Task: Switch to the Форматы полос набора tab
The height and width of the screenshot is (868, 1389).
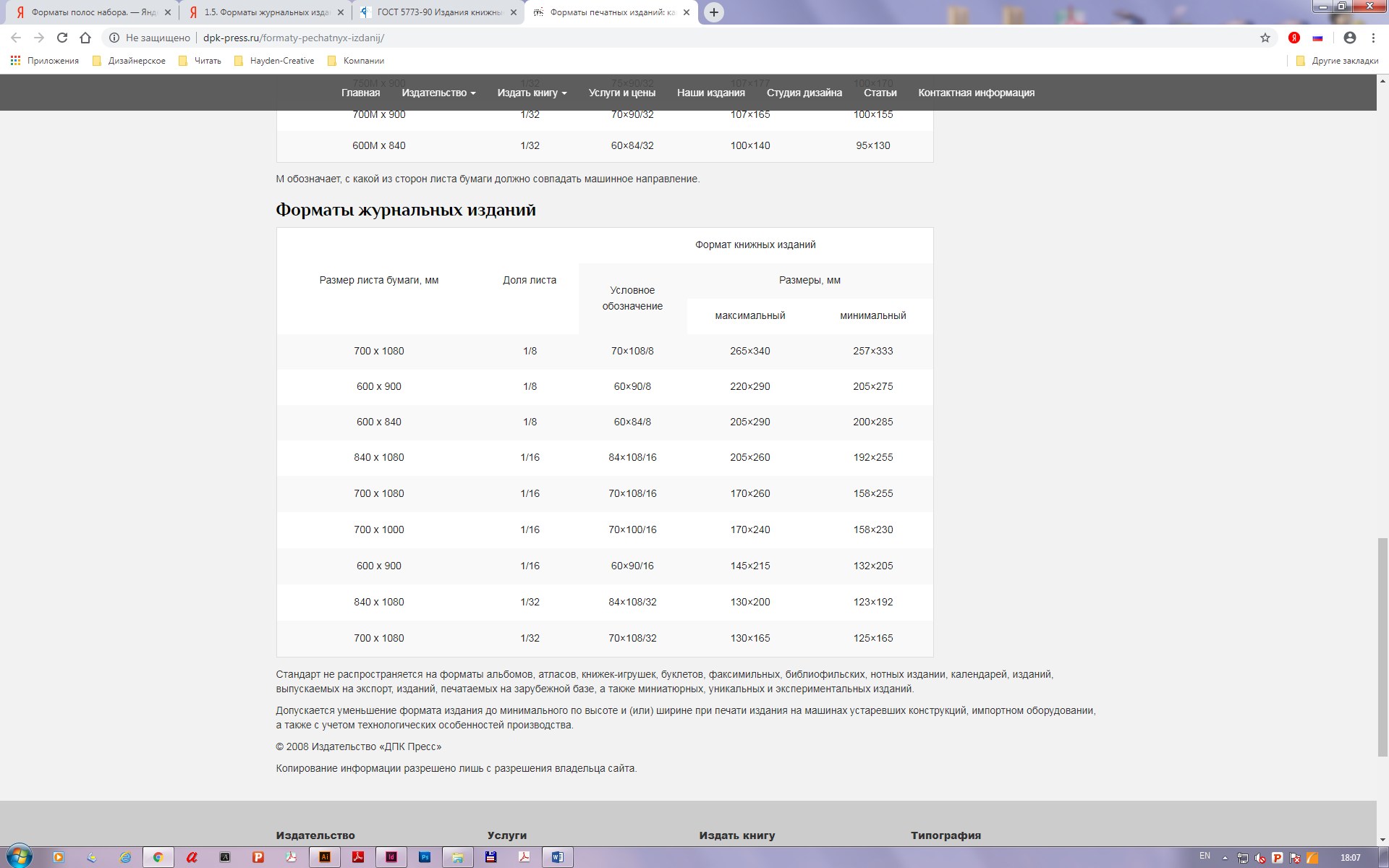Action: pyautogui.click(x=93, y=12)
